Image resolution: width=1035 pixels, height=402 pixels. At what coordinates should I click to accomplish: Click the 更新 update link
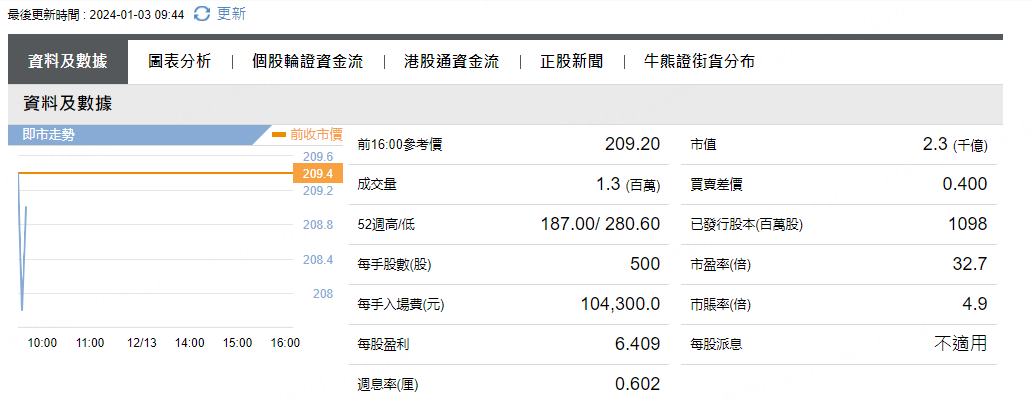[x=231, y=13]
